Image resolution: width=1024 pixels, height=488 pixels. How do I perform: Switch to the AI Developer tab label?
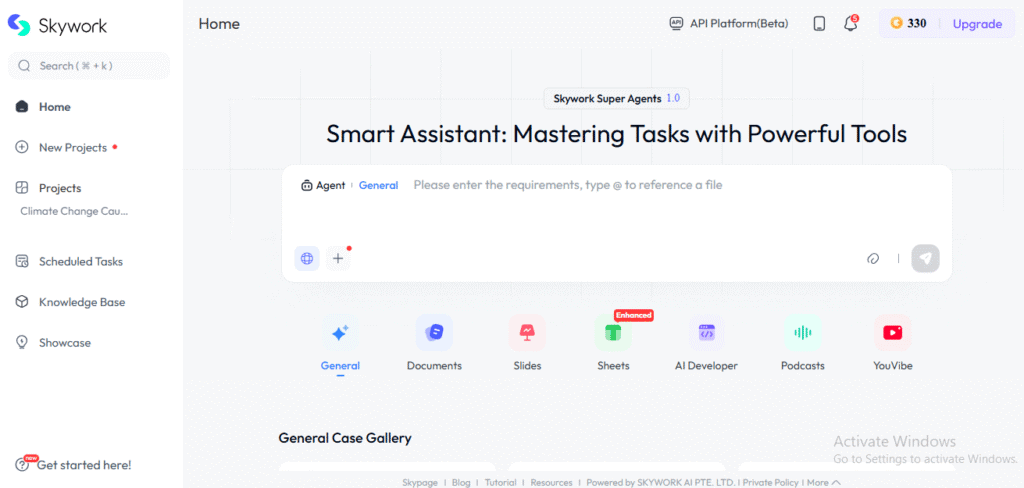point(707,366)
